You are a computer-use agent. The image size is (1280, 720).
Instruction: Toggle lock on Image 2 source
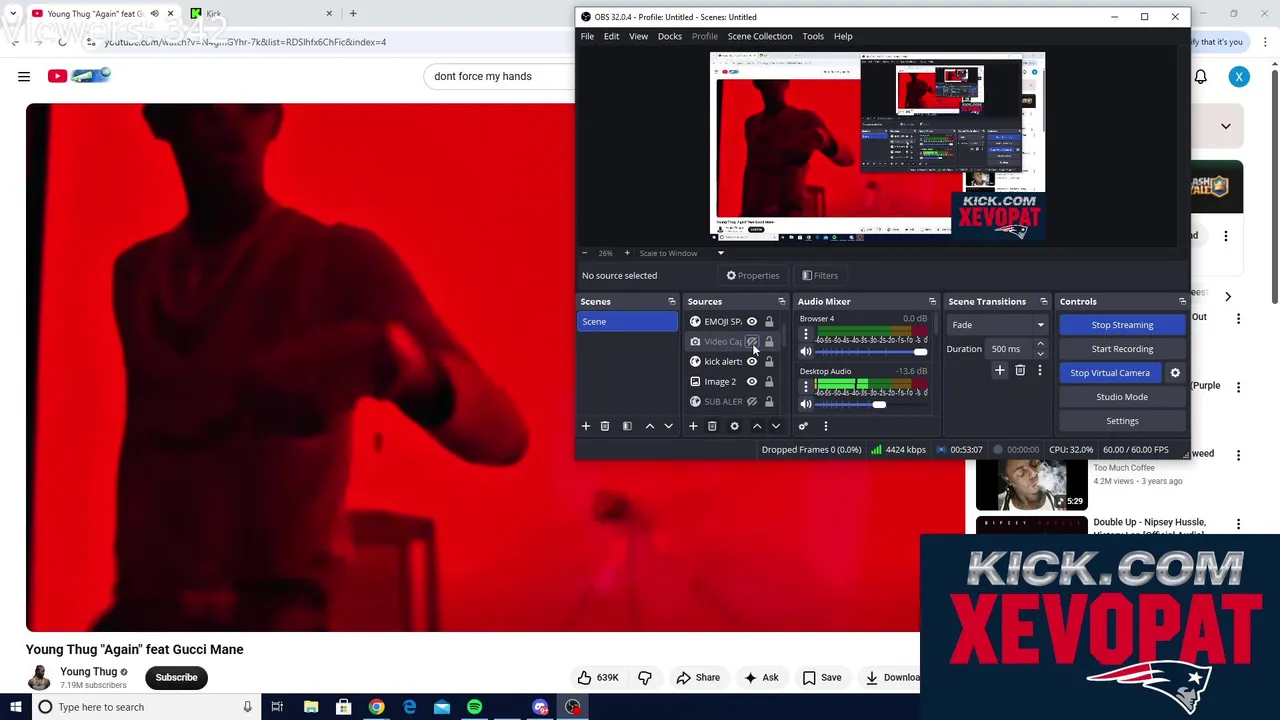click(769, 381)
